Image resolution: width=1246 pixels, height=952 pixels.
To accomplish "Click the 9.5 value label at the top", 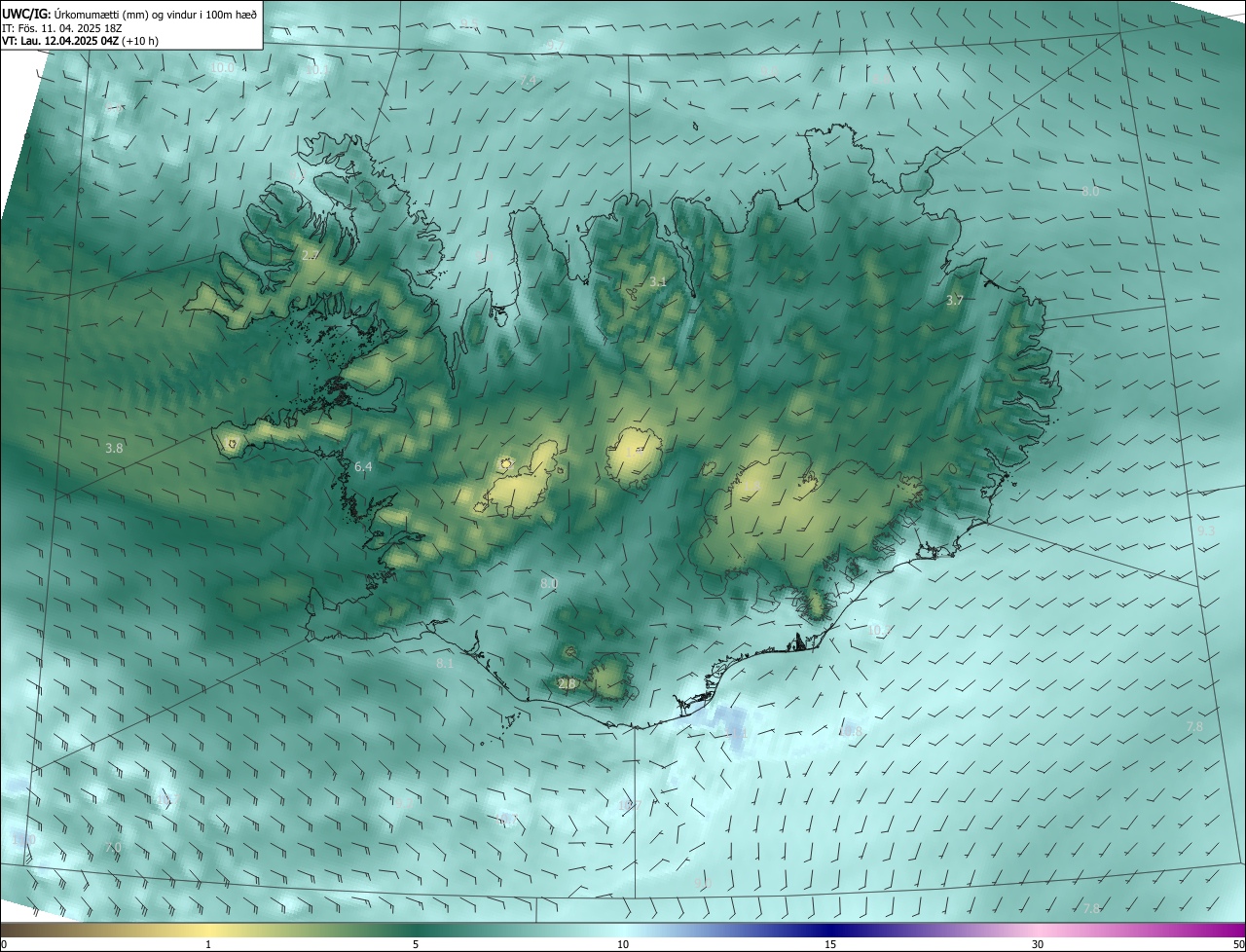I will pyautogui.click(x=469, y=22).
